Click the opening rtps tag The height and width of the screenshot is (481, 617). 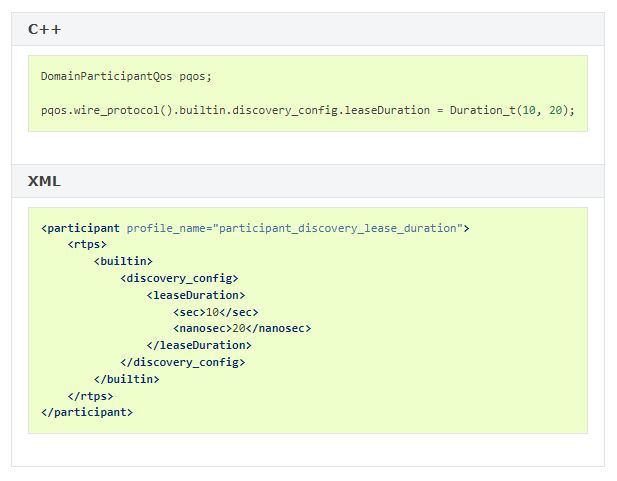(x=87, y=245)
